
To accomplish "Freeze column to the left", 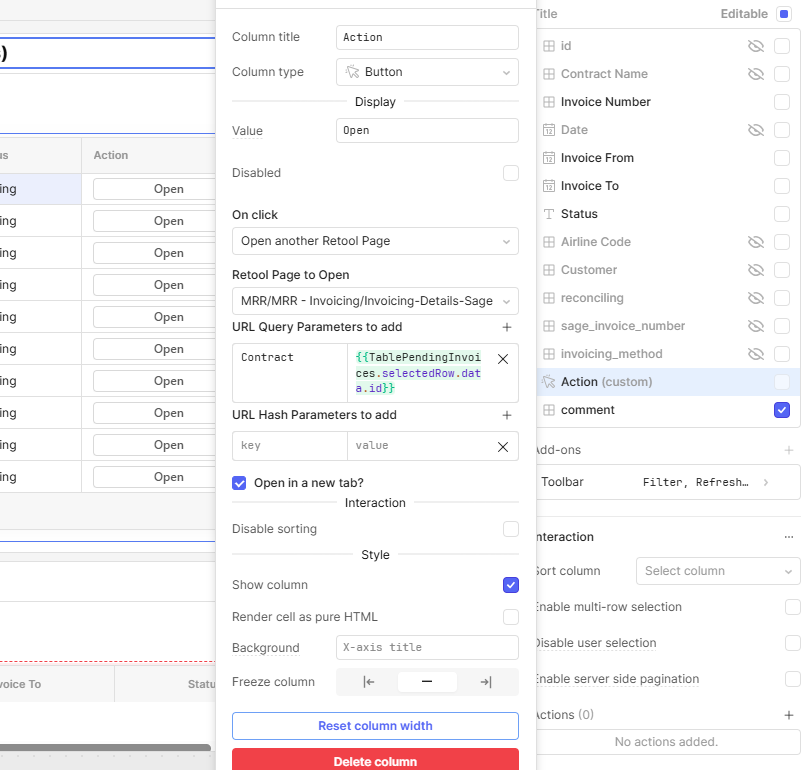I will [x=368, y=682].
